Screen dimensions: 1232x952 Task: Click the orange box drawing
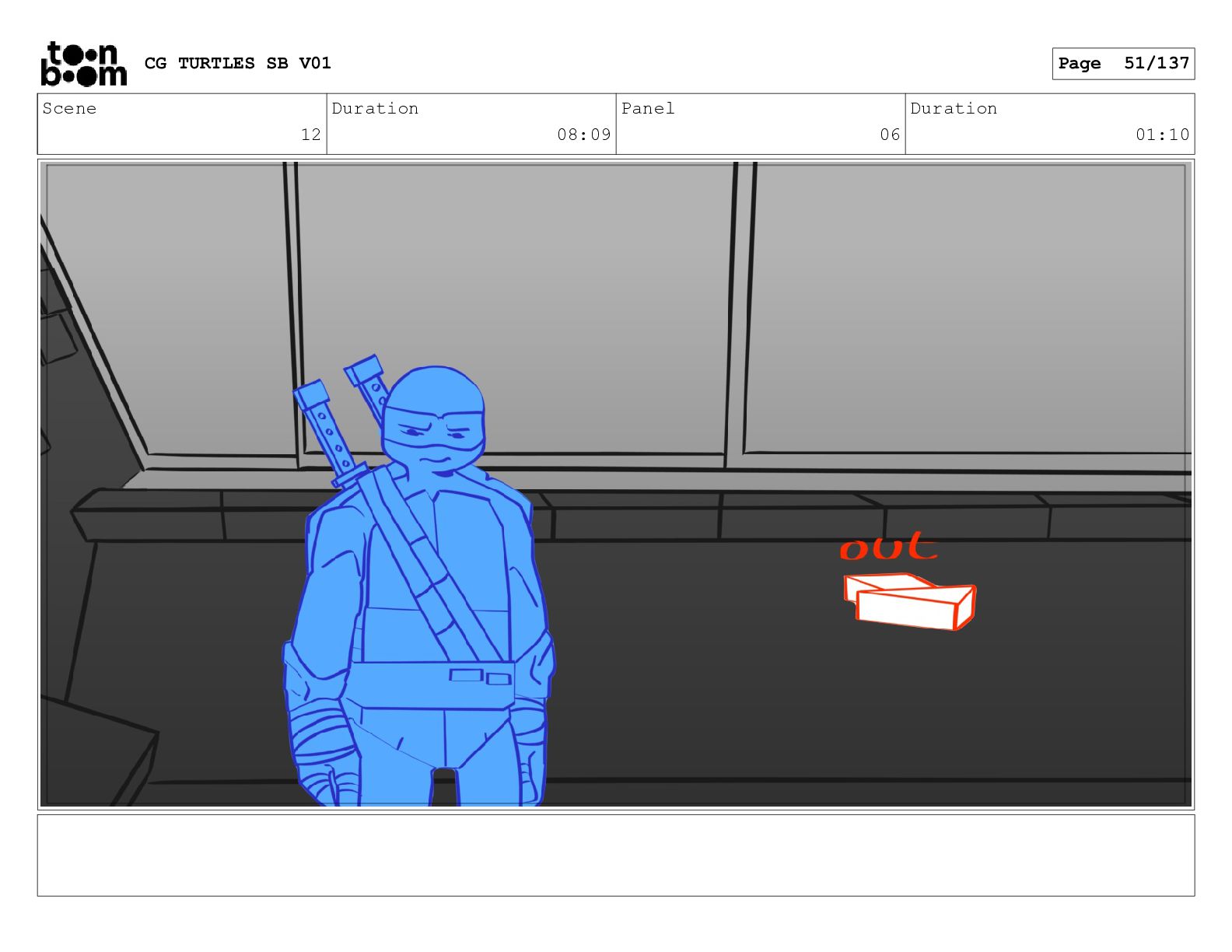pyautogui.click(x=909, y=601)
